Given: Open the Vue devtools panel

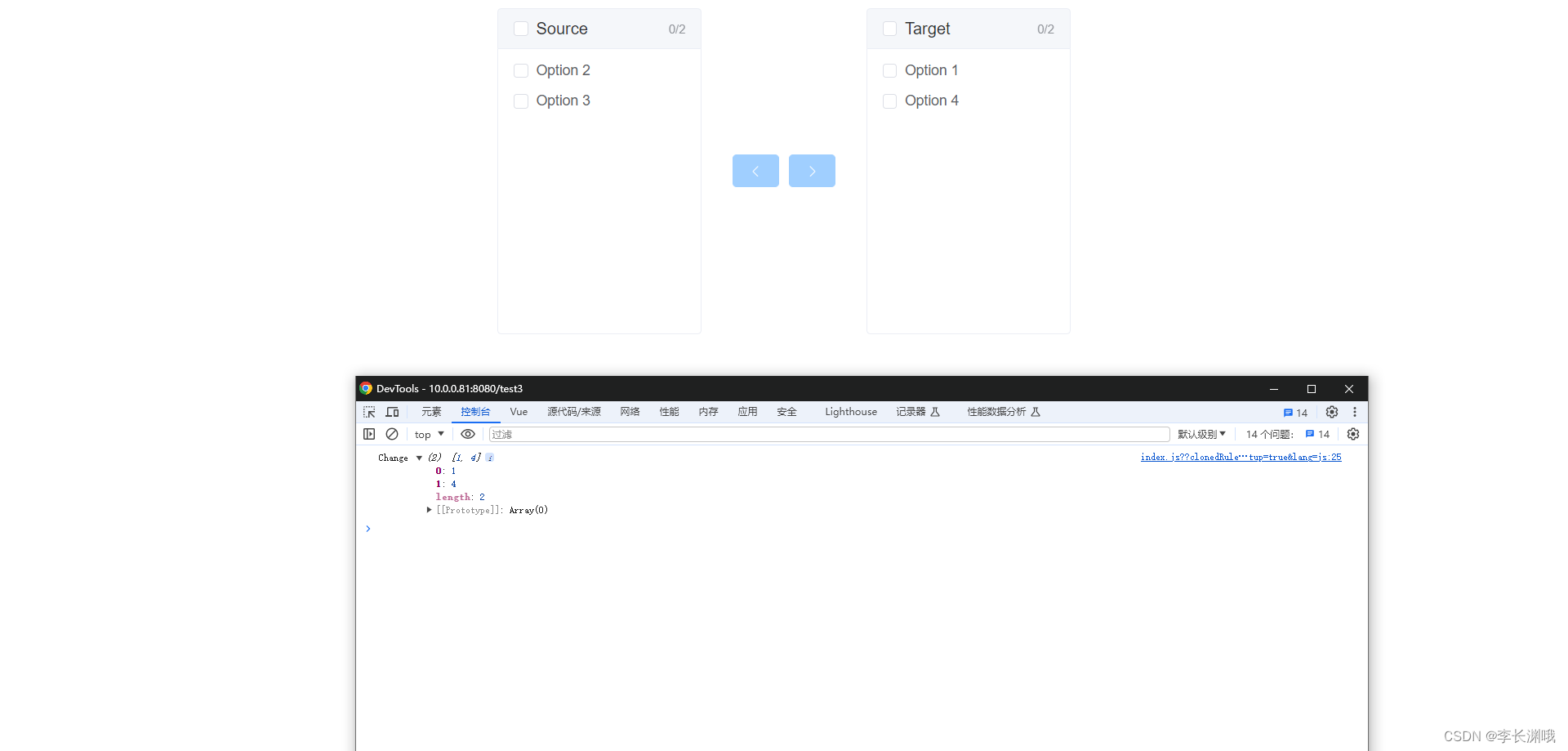Looking at the screenshot, I should tap(518, 412).
